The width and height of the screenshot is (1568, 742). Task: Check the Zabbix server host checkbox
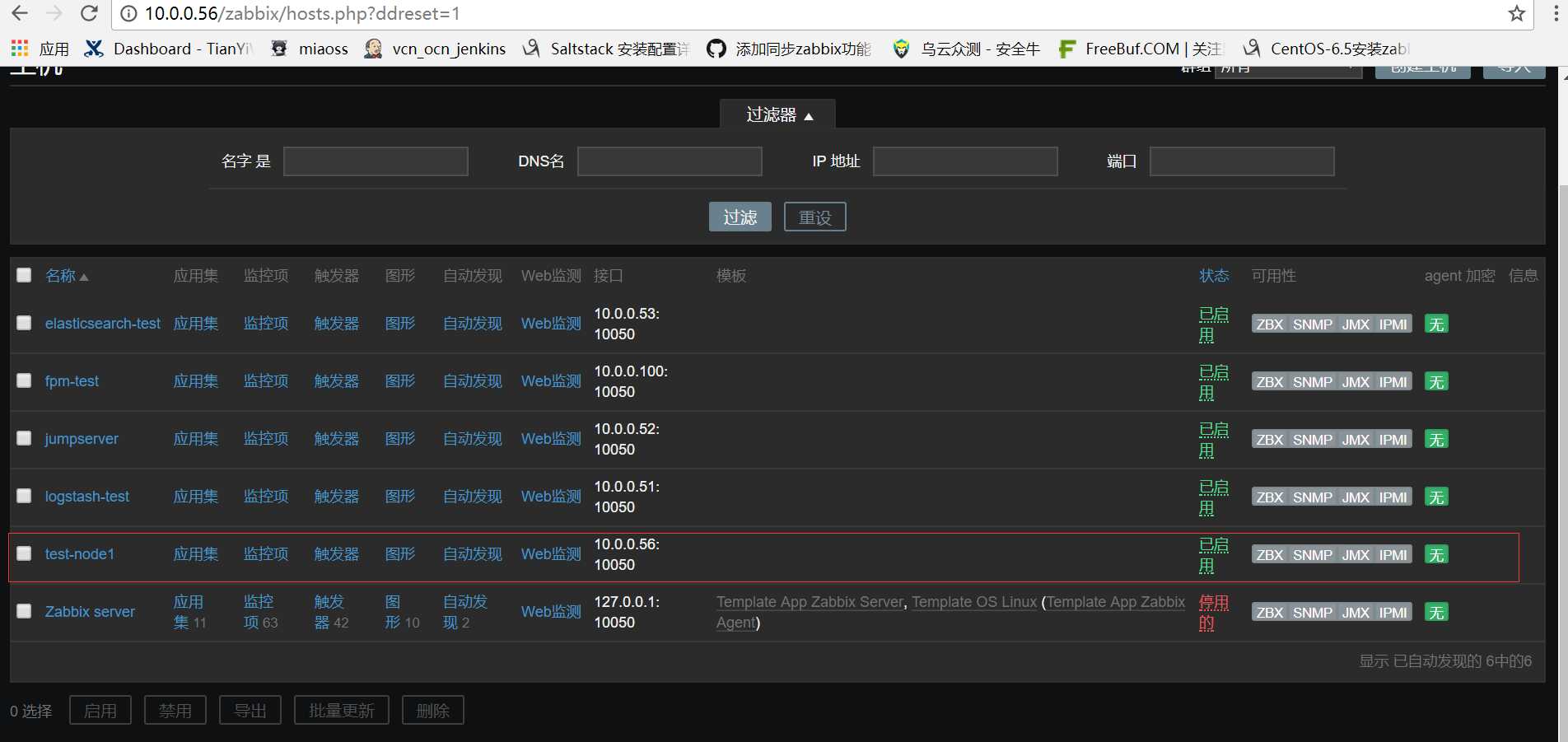tap(24, 611)
